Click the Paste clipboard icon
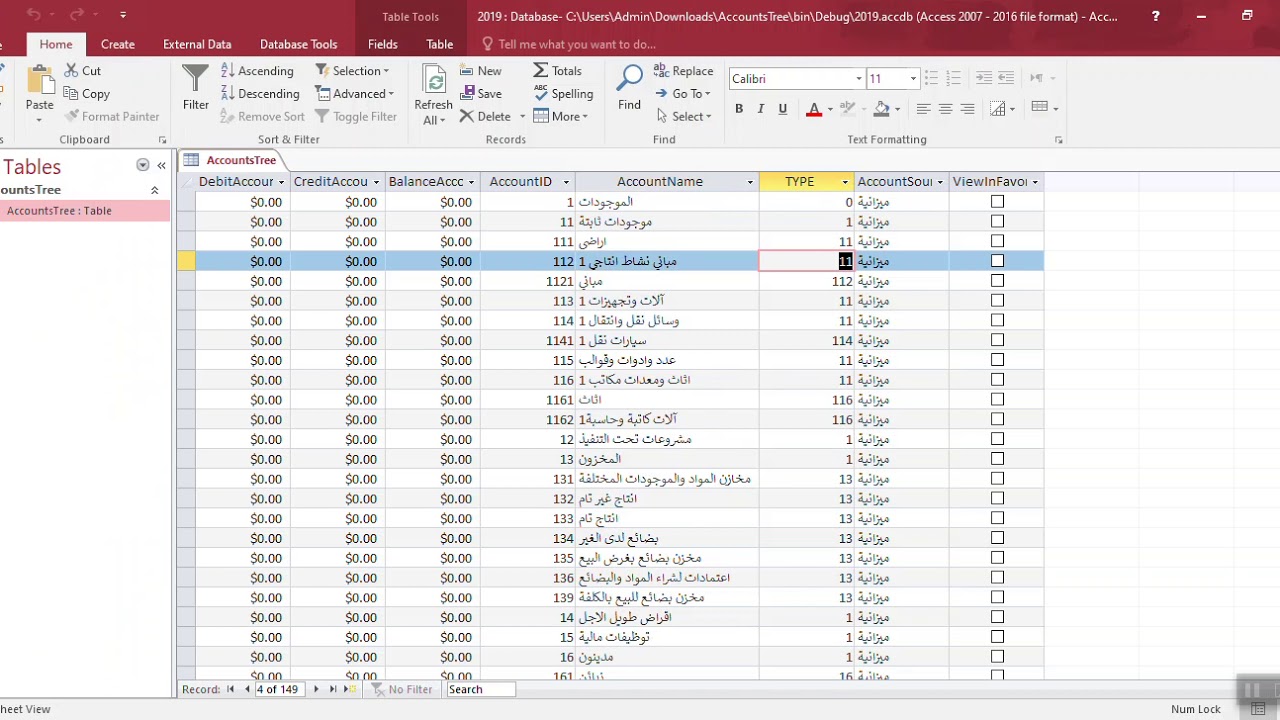 click(40, 80)
